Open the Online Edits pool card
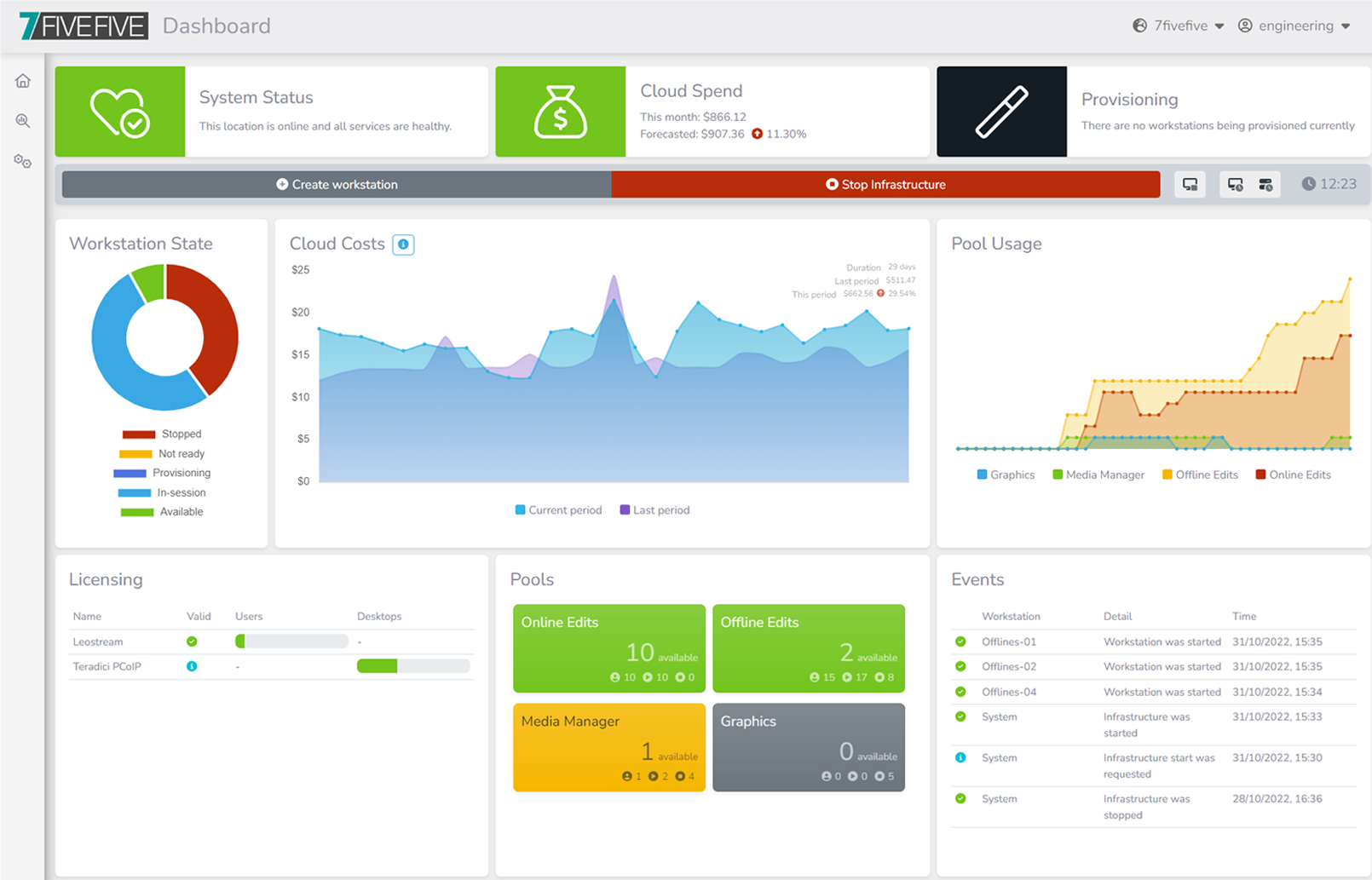The image size is (1372, 880). [608, 648]
